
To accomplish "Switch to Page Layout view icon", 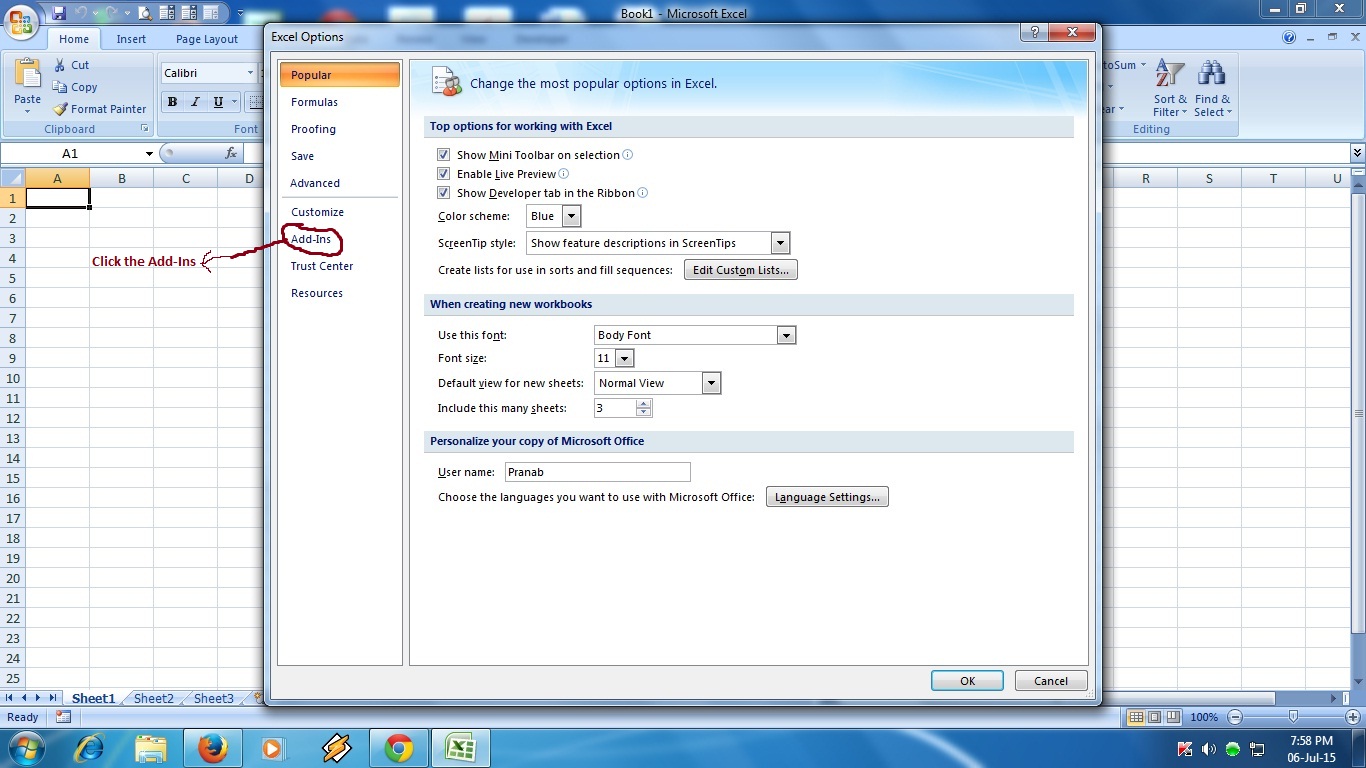I will click(x=1155, y=717).
